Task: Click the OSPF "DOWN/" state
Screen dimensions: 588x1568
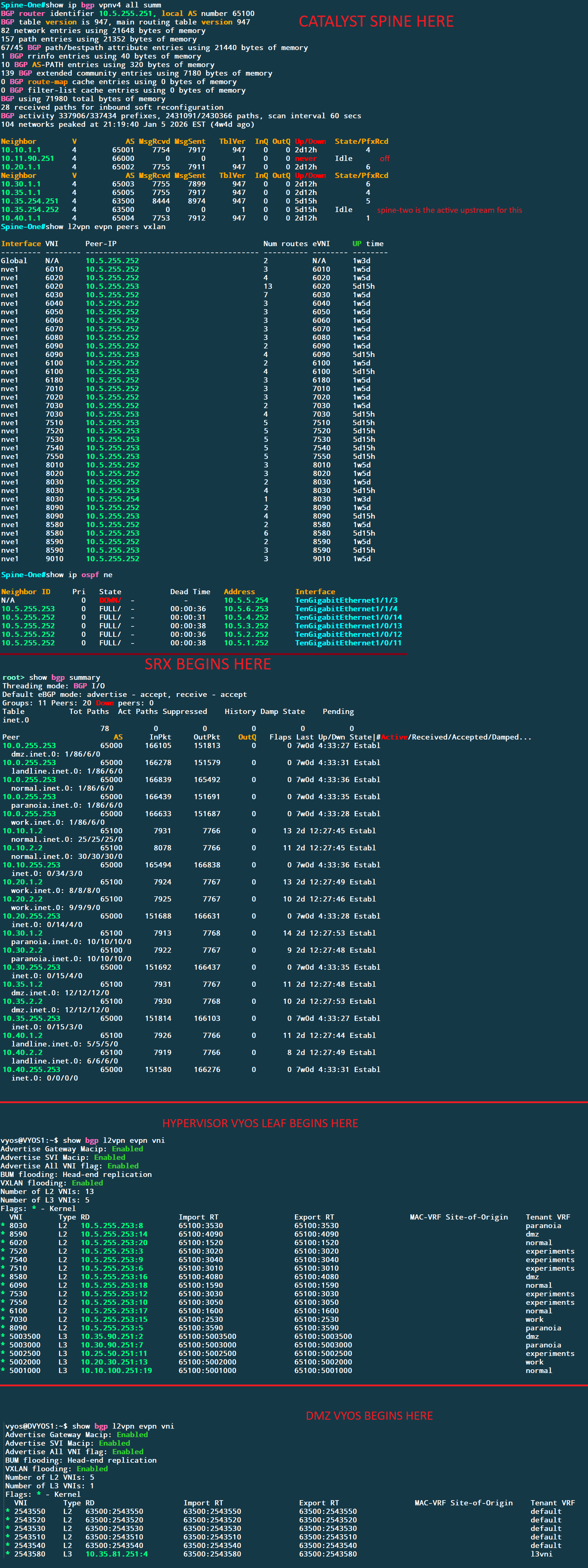Action: coord(110,600)
